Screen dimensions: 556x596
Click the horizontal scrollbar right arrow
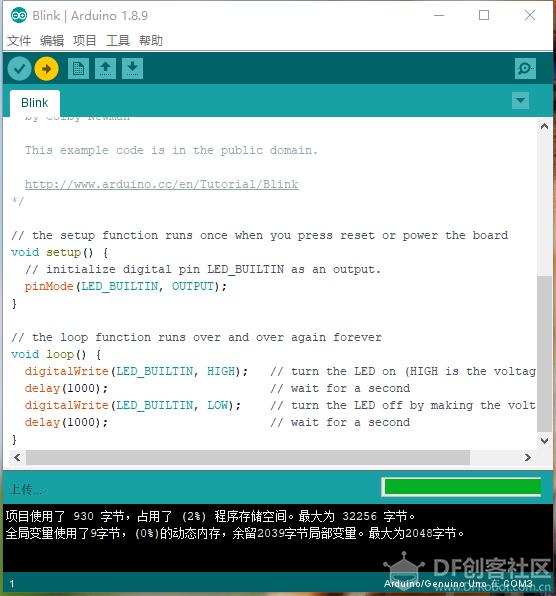(527, 457)
